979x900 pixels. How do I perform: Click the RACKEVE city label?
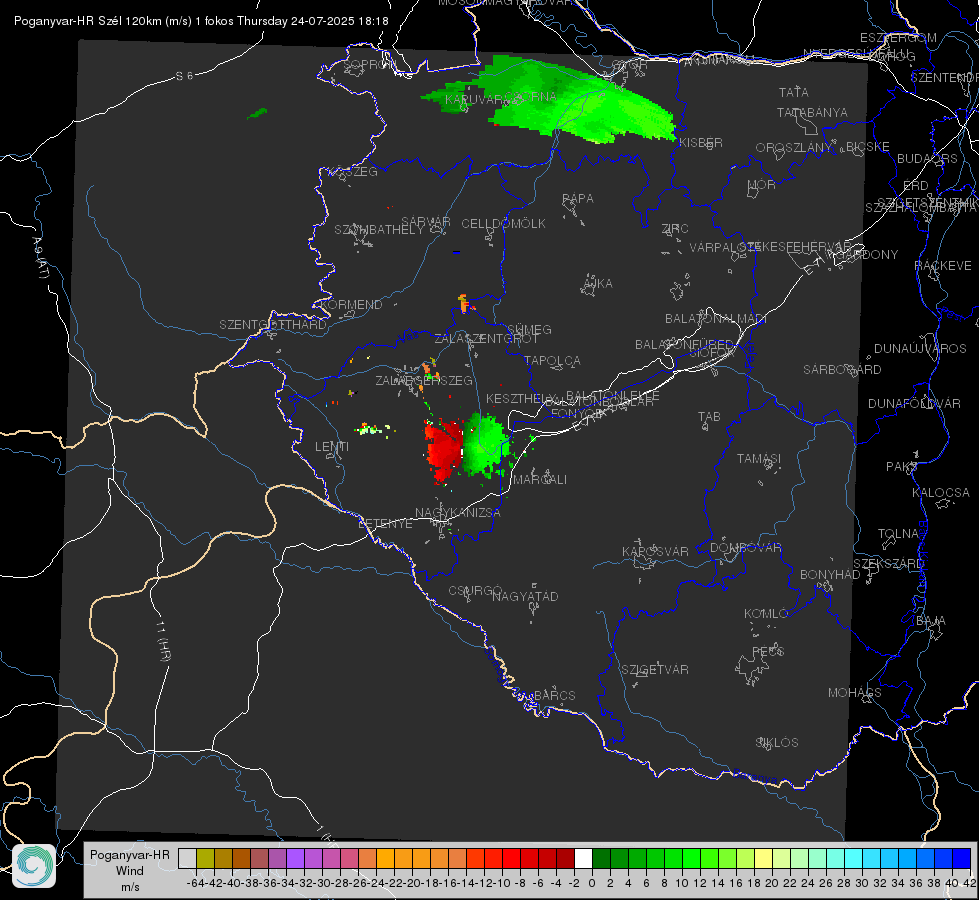[x=943, y=266]
